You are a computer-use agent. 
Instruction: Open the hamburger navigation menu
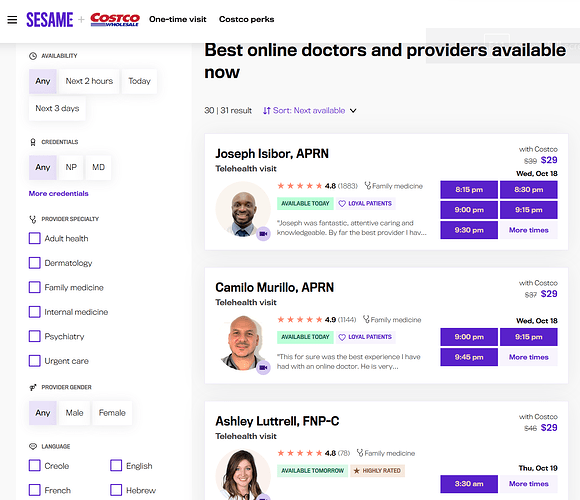[12, 20]
